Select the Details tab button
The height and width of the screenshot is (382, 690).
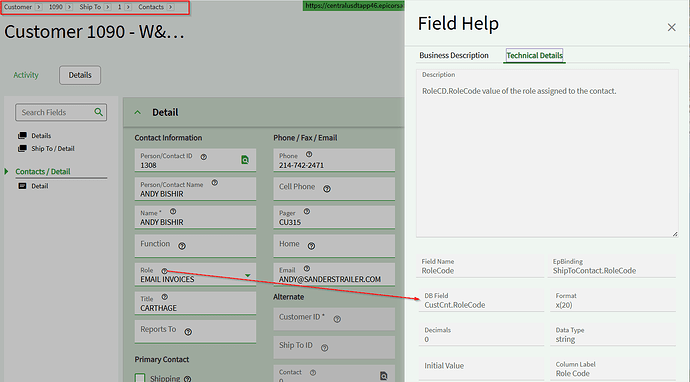pyautogui.click(x=80, y=75)
